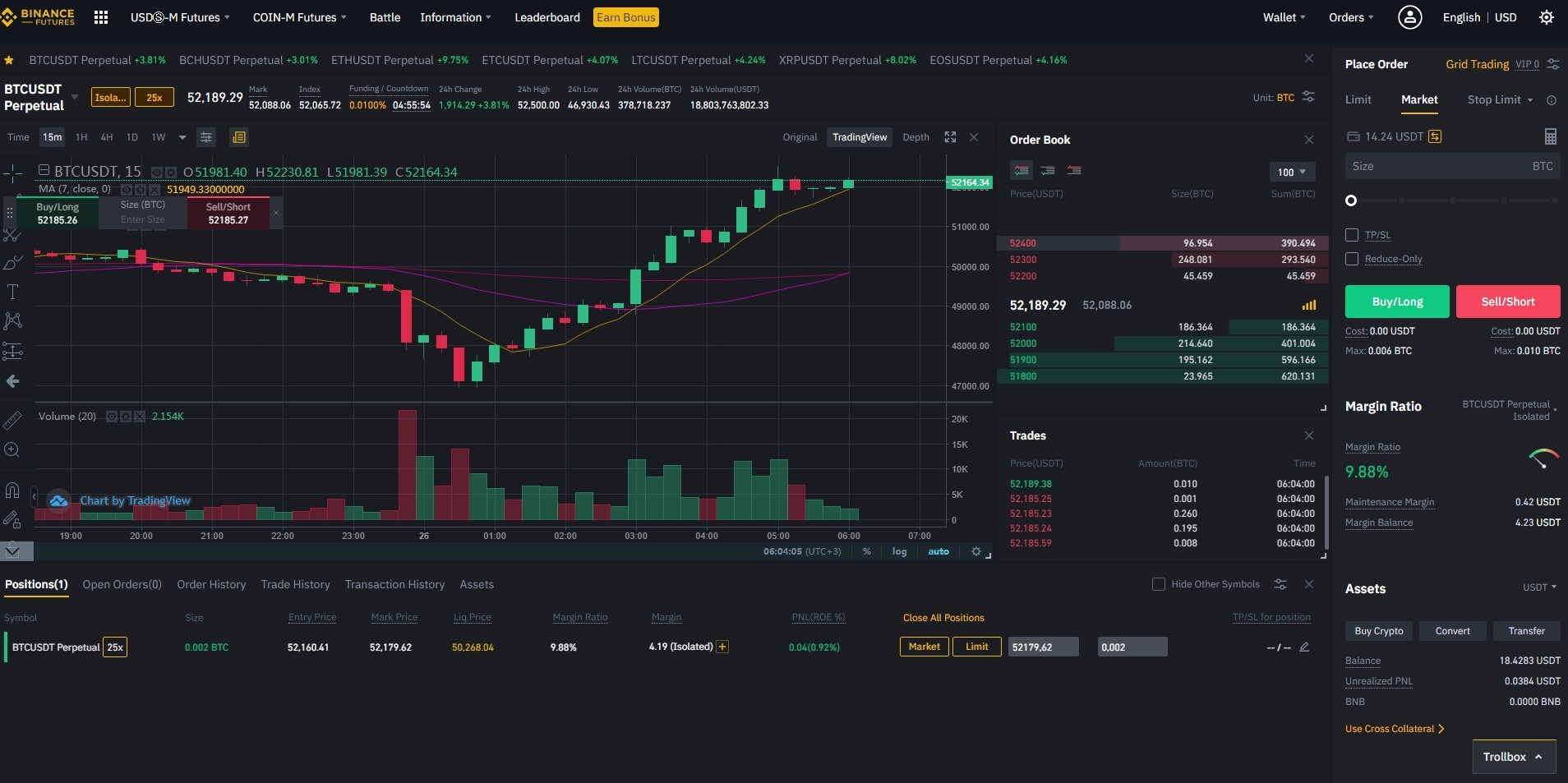Expand COIN-M Futures menu
Screen dimensions: 1568x783
[299, 17]
